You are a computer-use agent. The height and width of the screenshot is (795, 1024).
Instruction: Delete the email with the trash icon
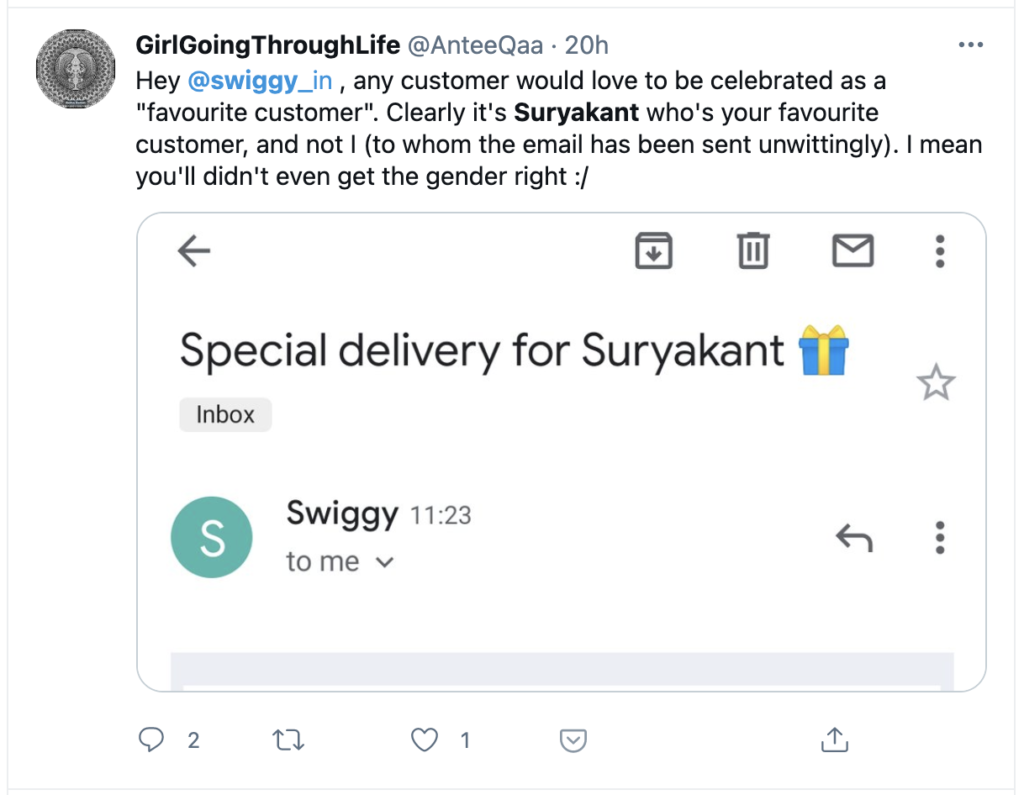click(x=753, y=251)
